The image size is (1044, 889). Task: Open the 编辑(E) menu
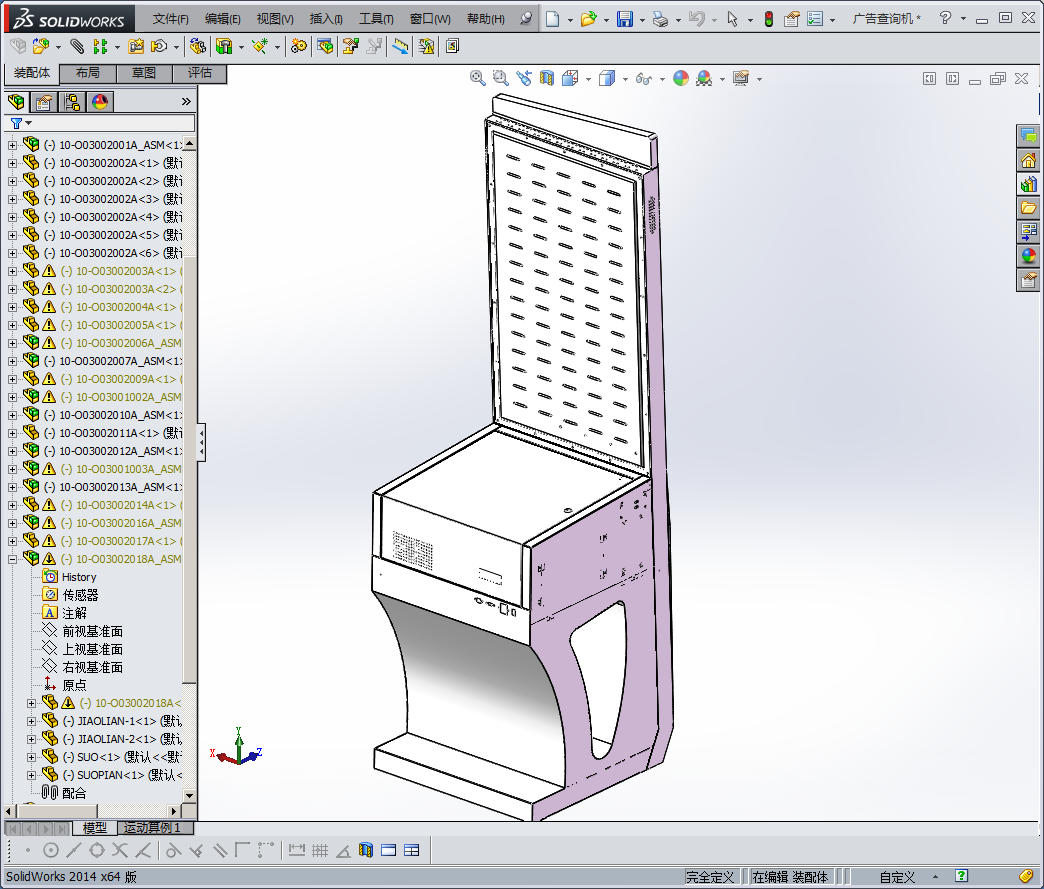tap(222, 19)
